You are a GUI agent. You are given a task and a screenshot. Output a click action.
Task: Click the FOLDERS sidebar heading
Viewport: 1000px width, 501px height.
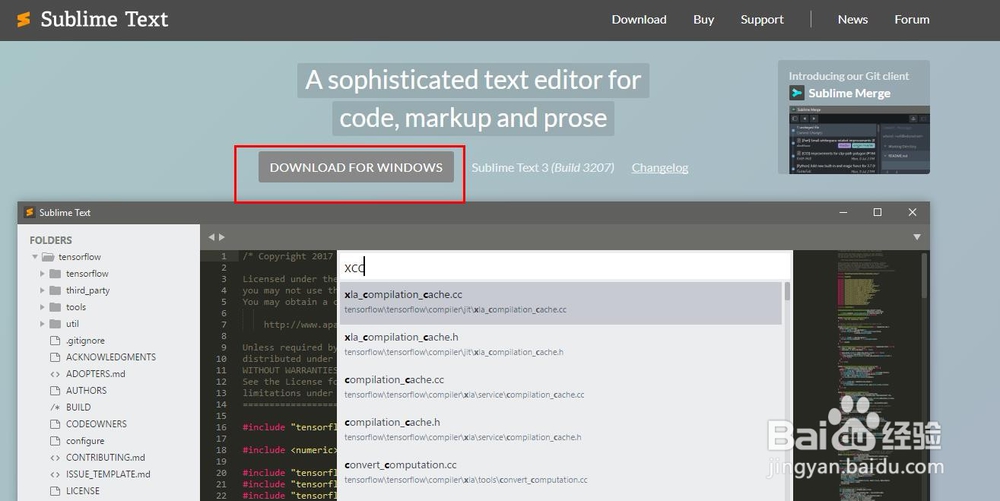(50, 240)
